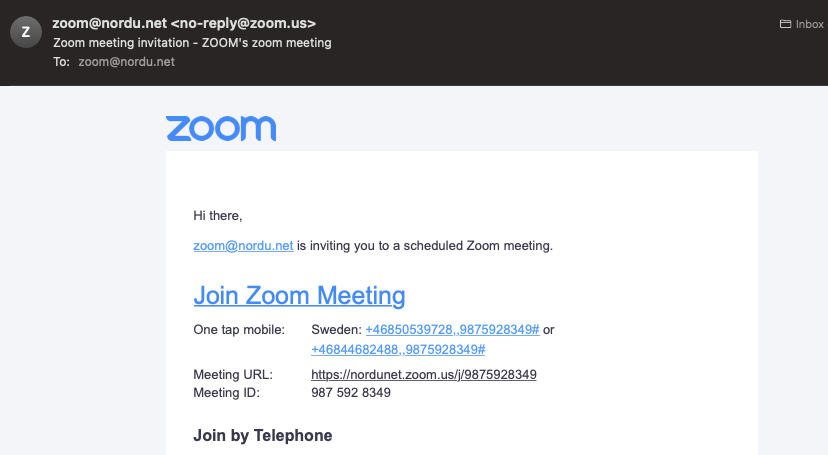This screenshot has height=455, width=828.
Task: Click the One tap mobile label
Action: pos(239,330)
